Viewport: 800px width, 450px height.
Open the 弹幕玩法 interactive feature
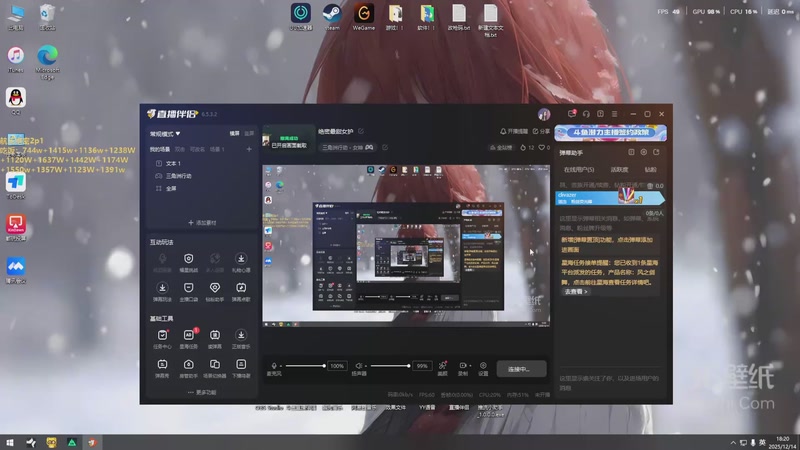[162, 292]
